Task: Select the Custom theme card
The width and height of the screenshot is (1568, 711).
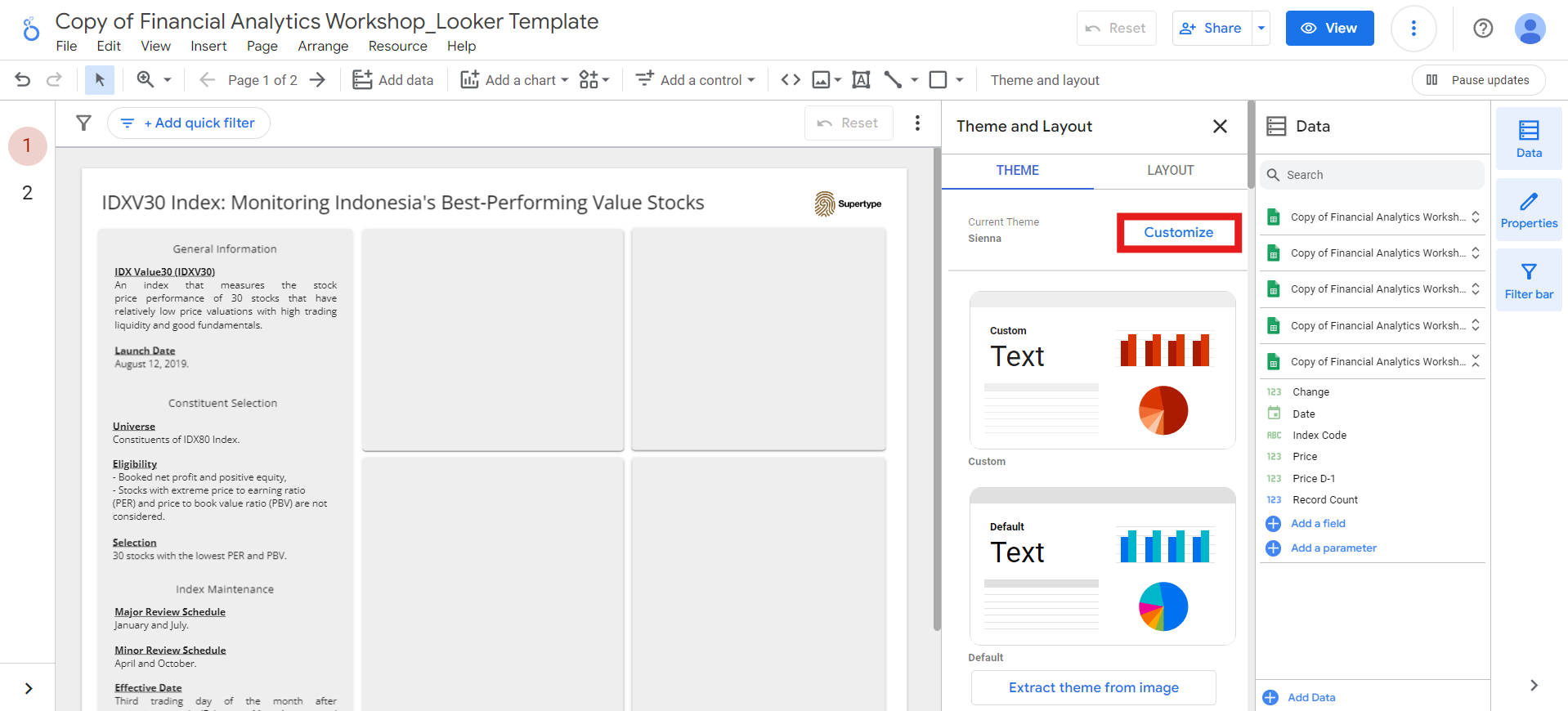Action: point(1102,370)
